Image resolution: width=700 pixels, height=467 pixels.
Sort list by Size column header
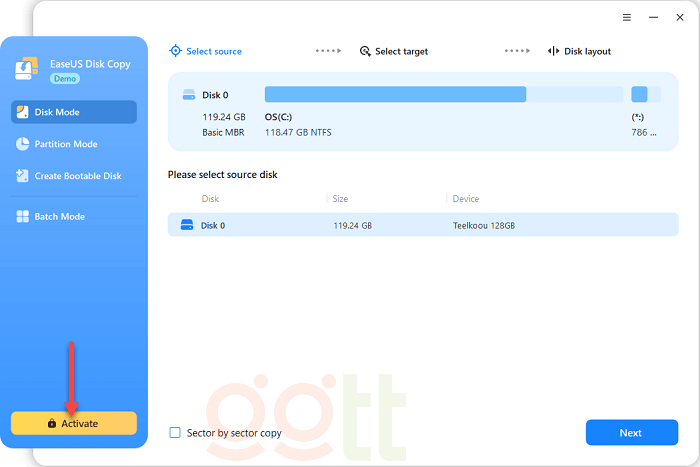pos(340,199)
